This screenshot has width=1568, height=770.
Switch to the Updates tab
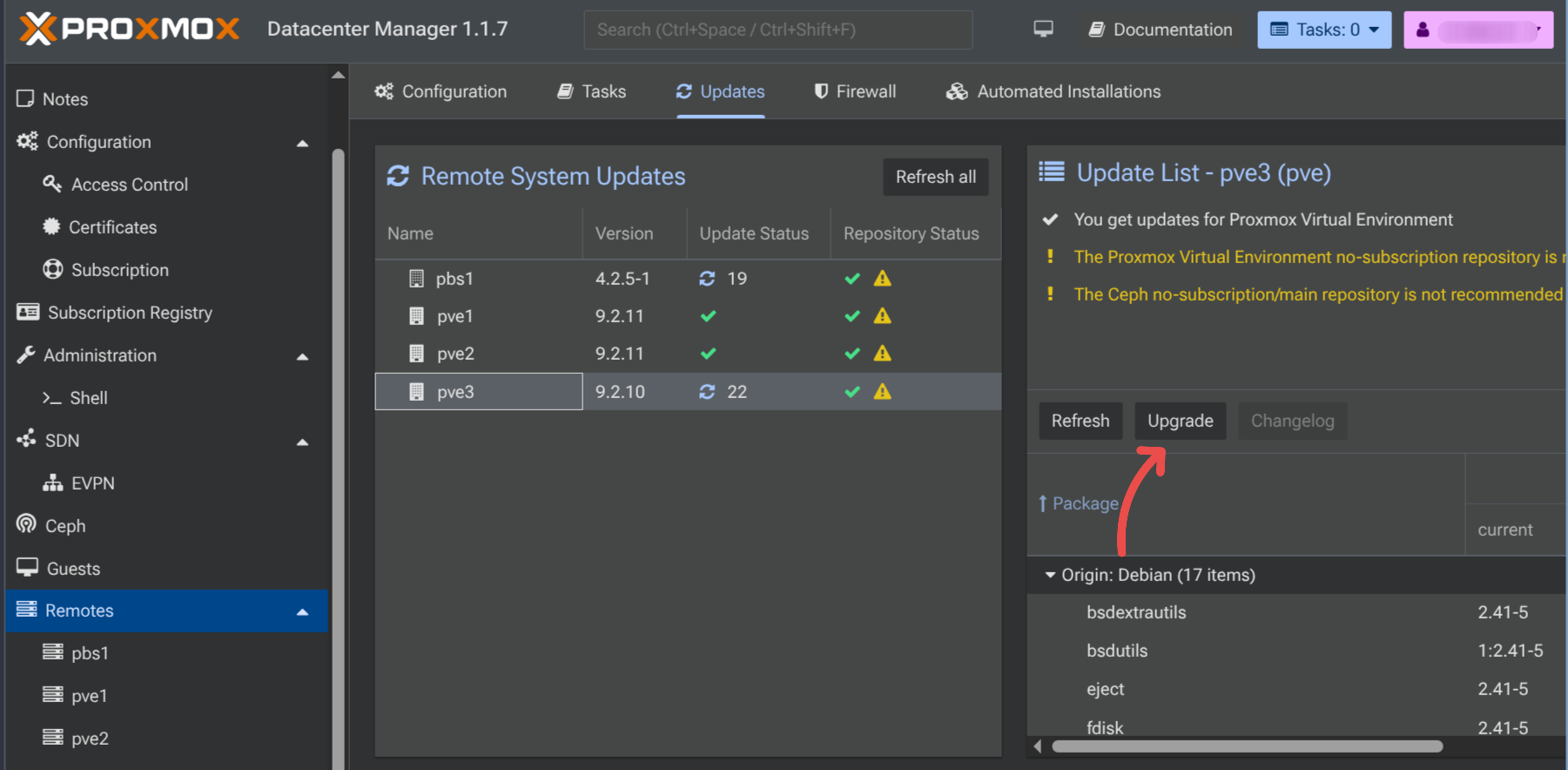tap(720, 91)
